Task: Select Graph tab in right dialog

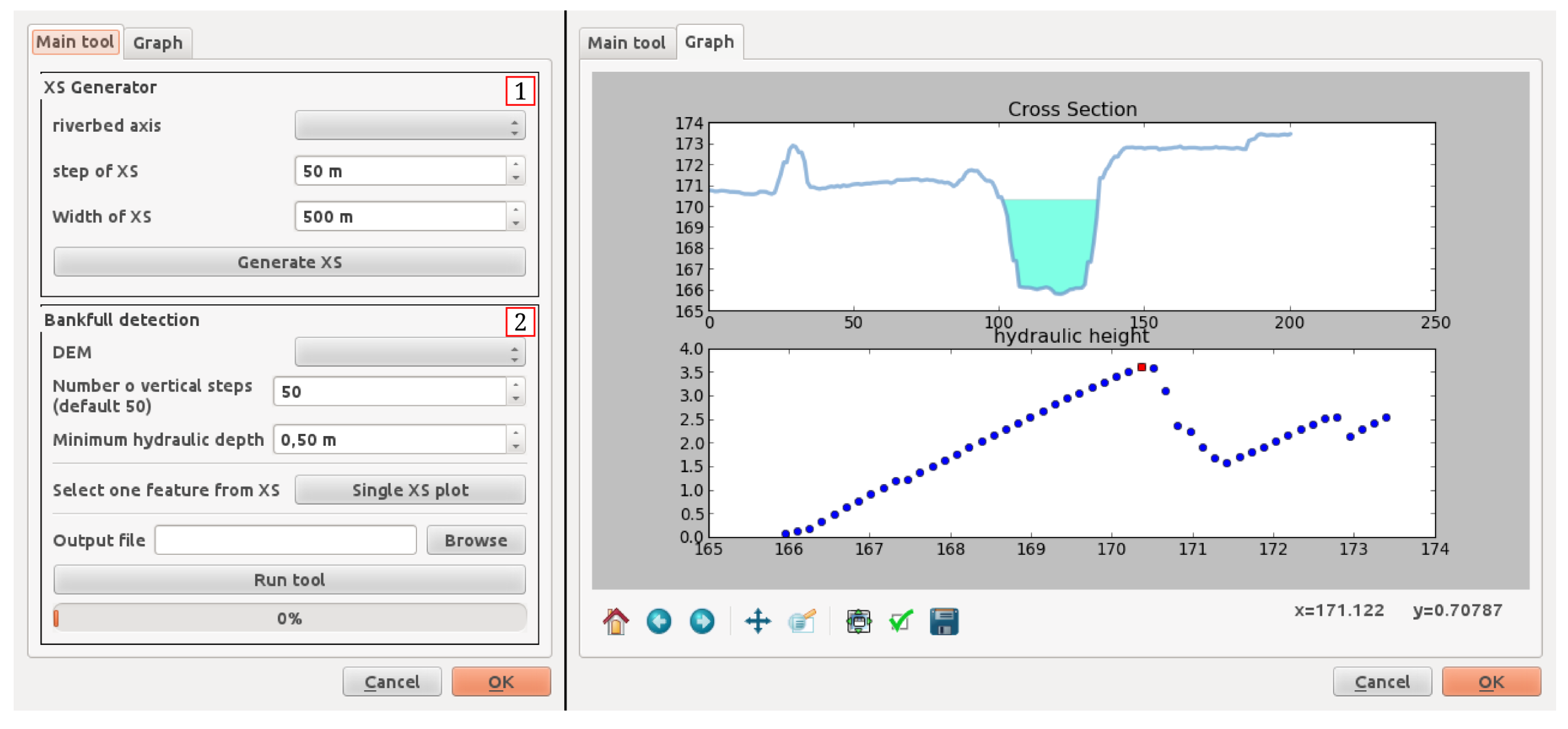Action: [709, 41]
